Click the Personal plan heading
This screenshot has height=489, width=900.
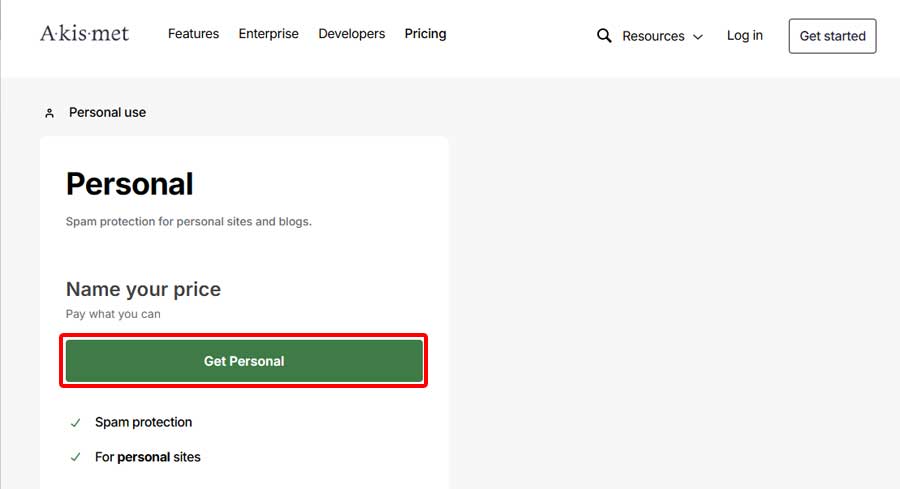(129, 184)
